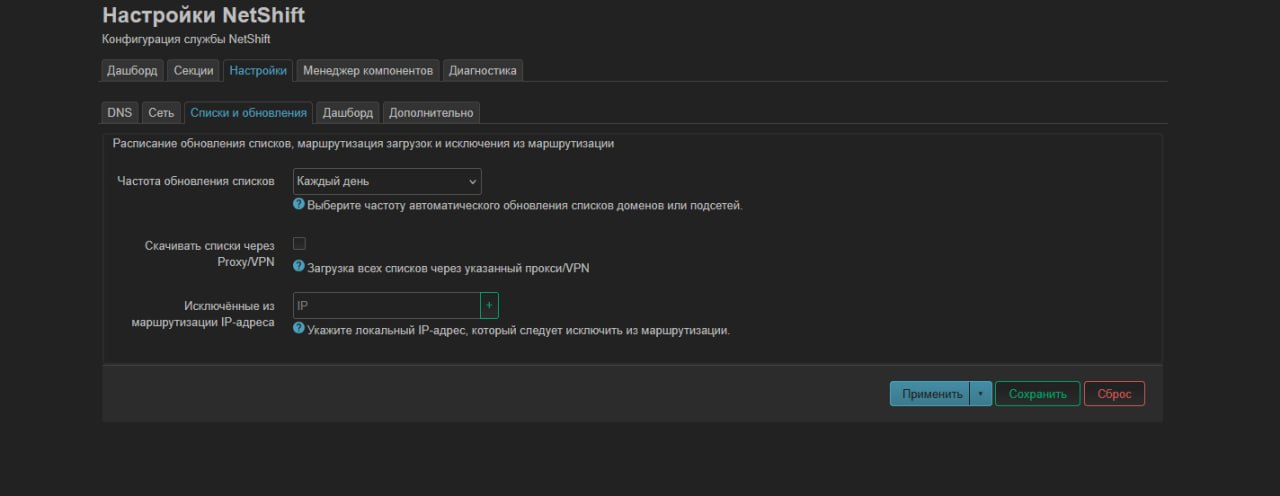Image resolution: width=1280 pixels, height=496 pixels.
Task: Go to the Диагностика tab
Action: [x=483, y=71]
